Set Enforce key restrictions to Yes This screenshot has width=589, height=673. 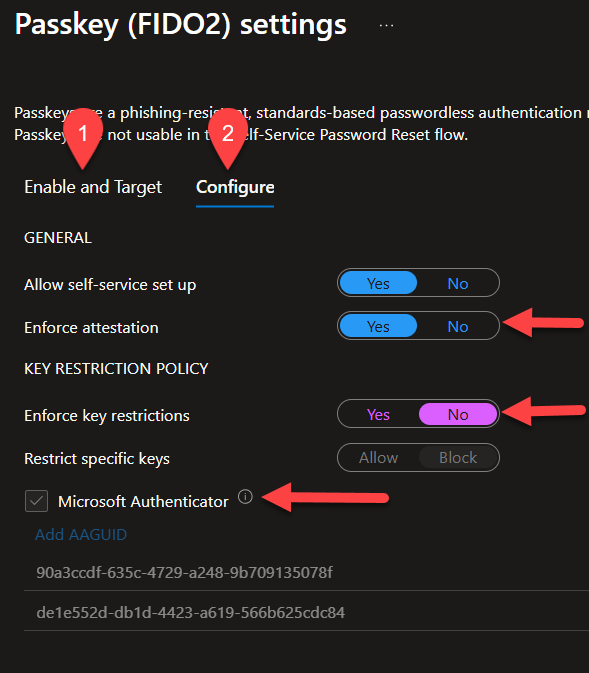[378, 414]
